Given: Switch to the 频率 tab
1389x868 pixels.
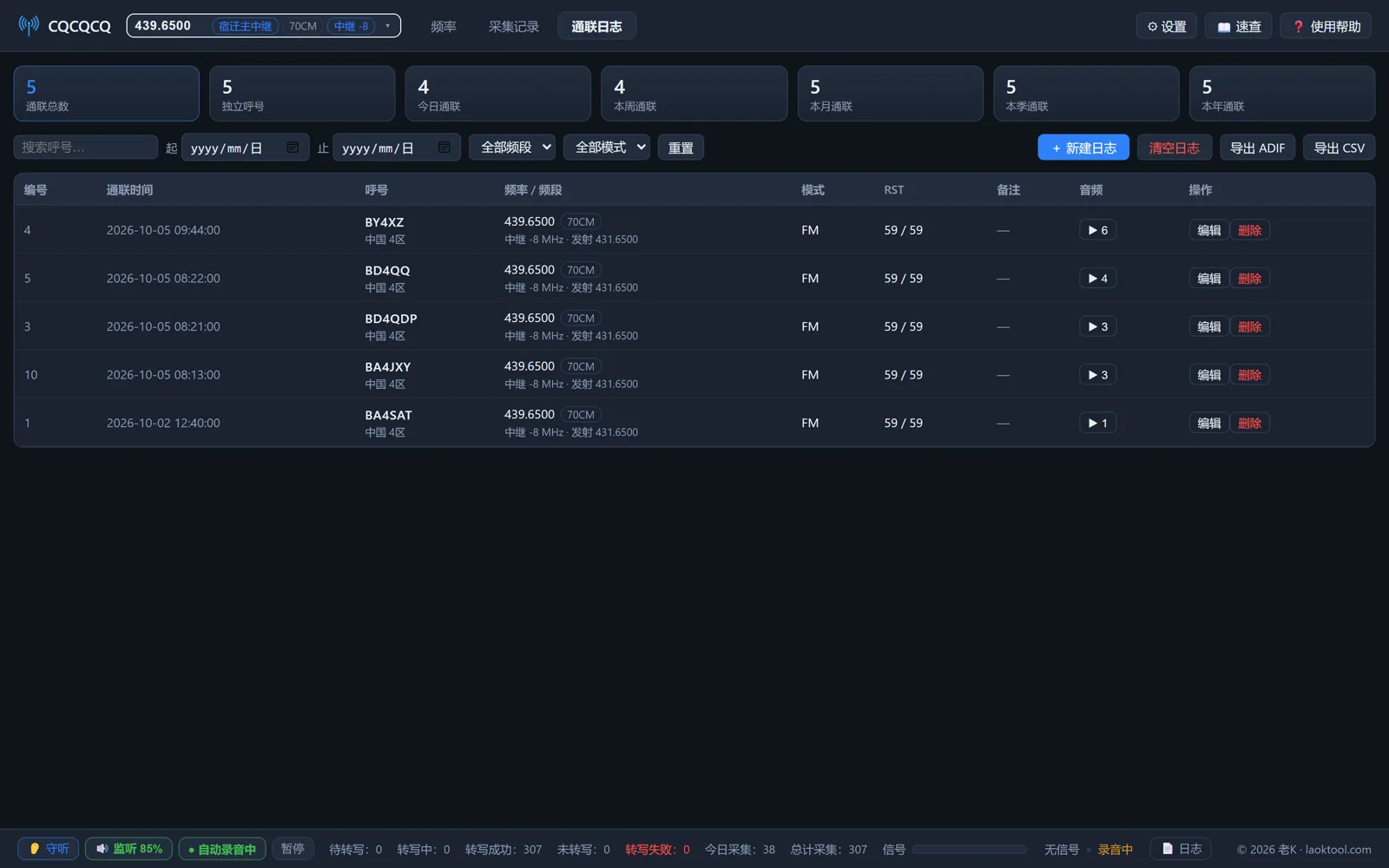Looking at the screenshot, I should pos(444,26).
